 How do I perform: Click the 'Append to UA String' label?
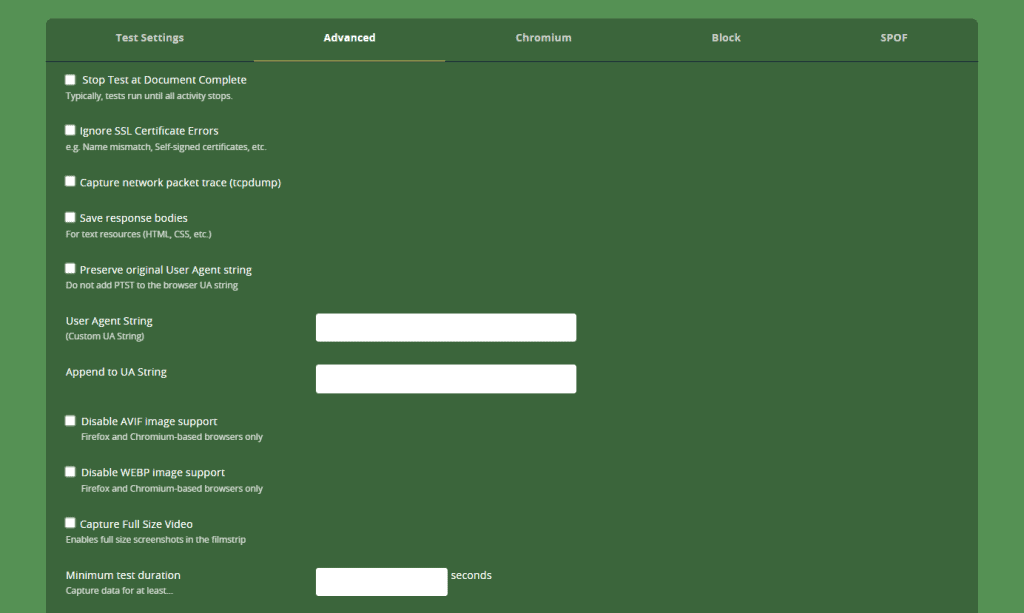(x=116, y=371)
